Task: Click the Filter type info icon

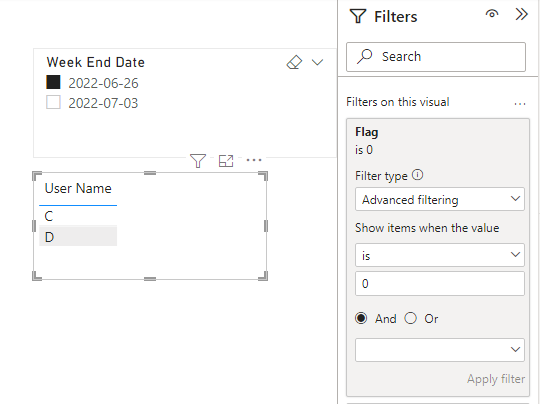Action: [417, 175]
